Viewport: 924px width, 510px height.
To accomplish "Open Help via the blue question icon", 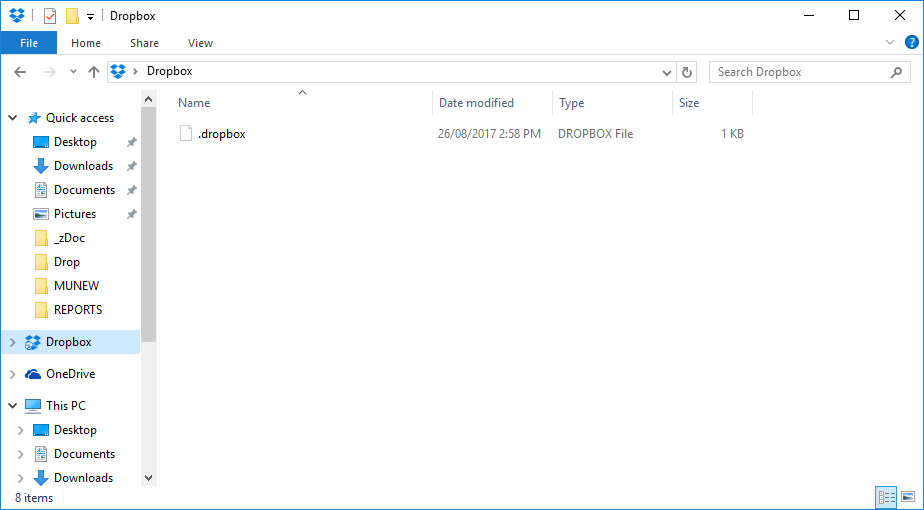I will (912, 42).
